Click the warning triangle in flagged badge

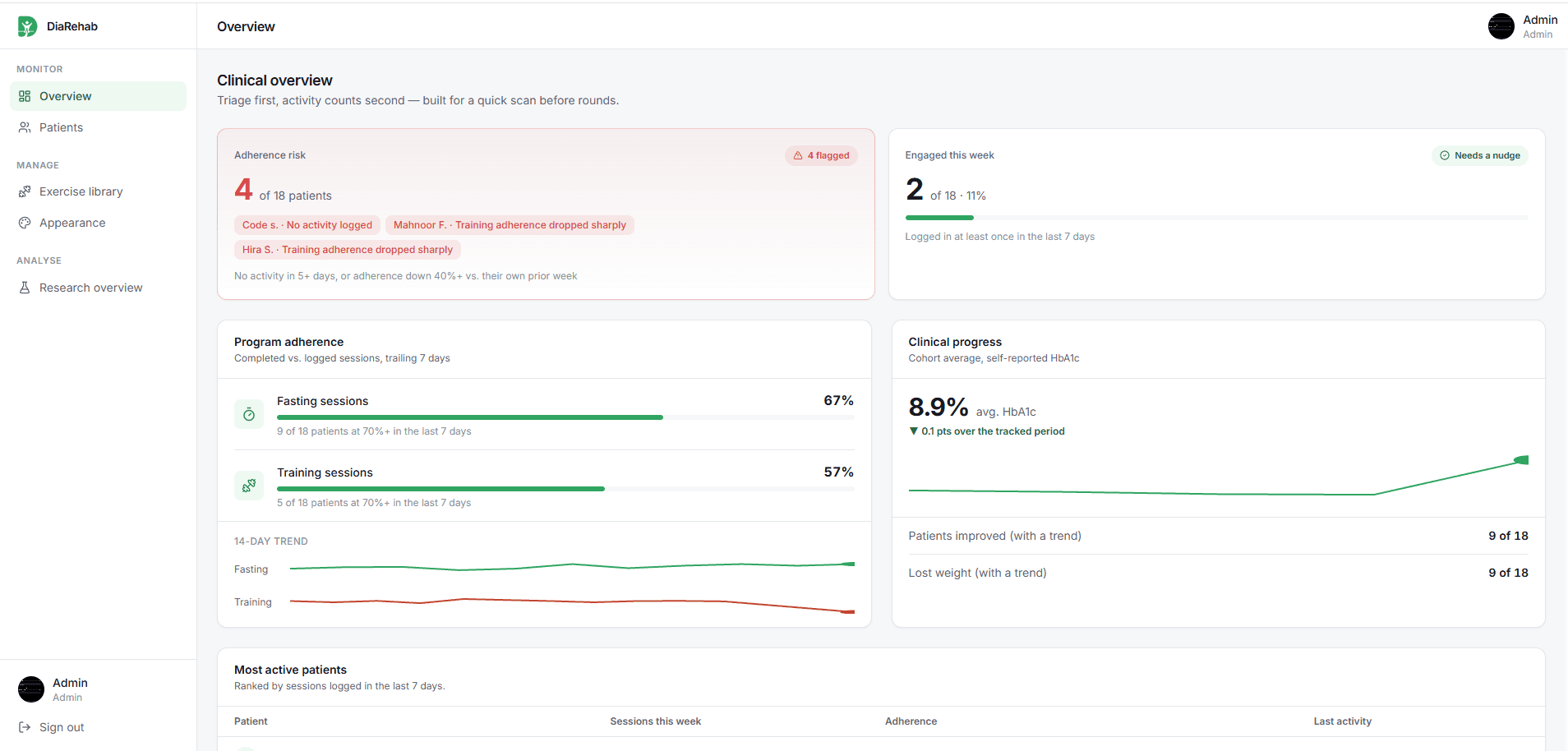798,155
